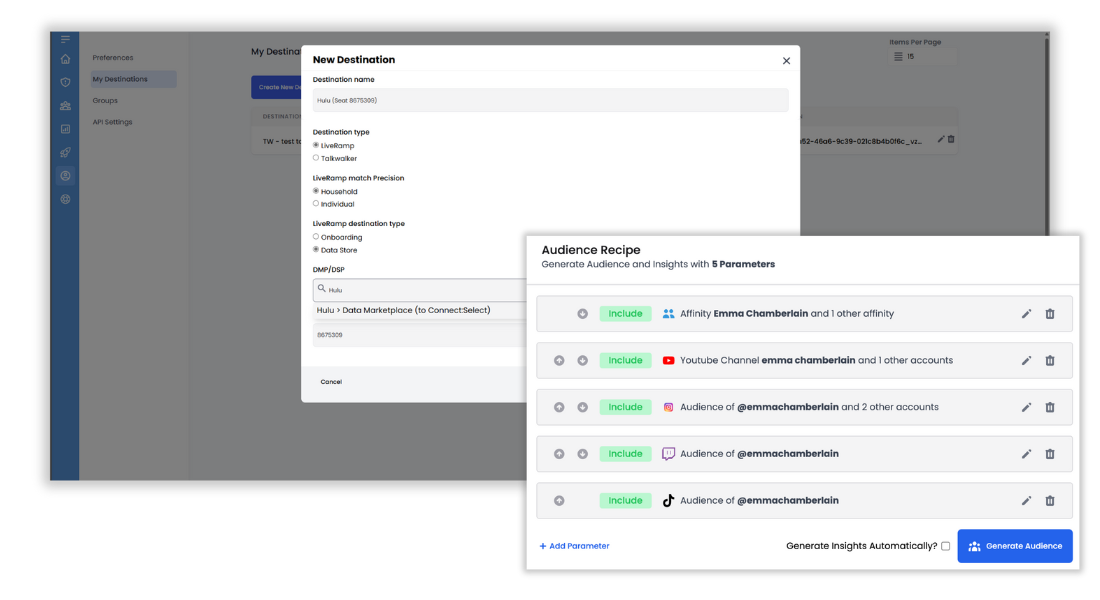Cancel the New Destination dialog
Image resolution: width=1100 pixels, height=600 pixels.
tap(331, 382)
